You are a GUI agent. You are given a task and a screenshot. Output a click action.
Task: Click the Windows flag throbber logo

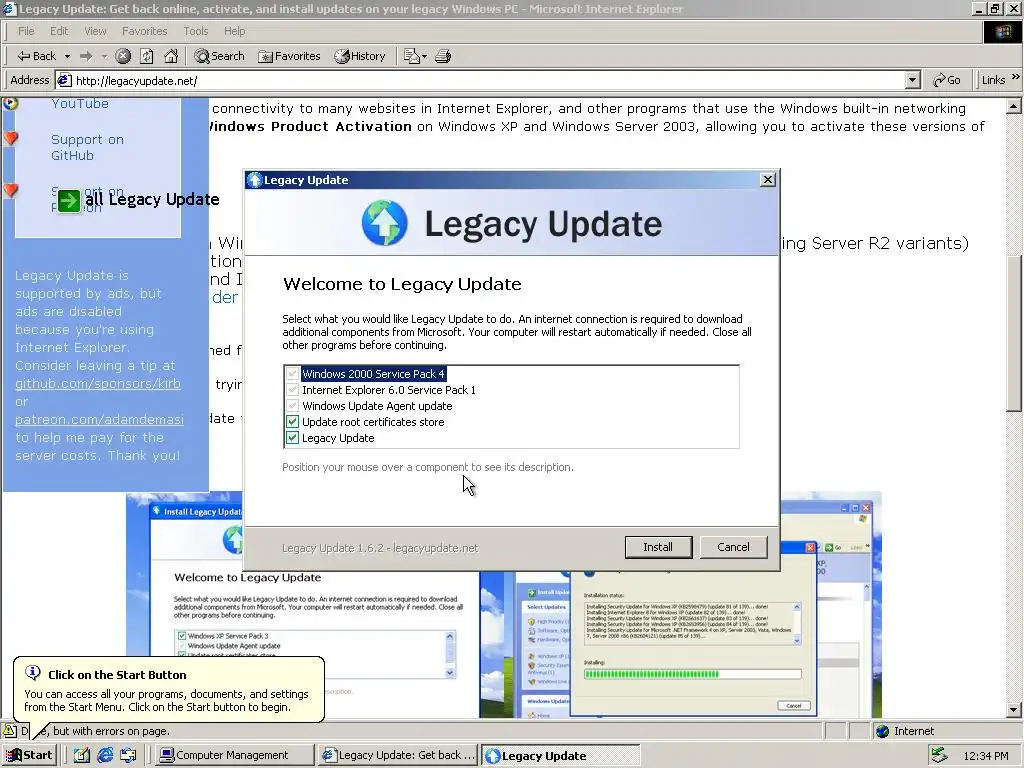(x=1002, y=31)
